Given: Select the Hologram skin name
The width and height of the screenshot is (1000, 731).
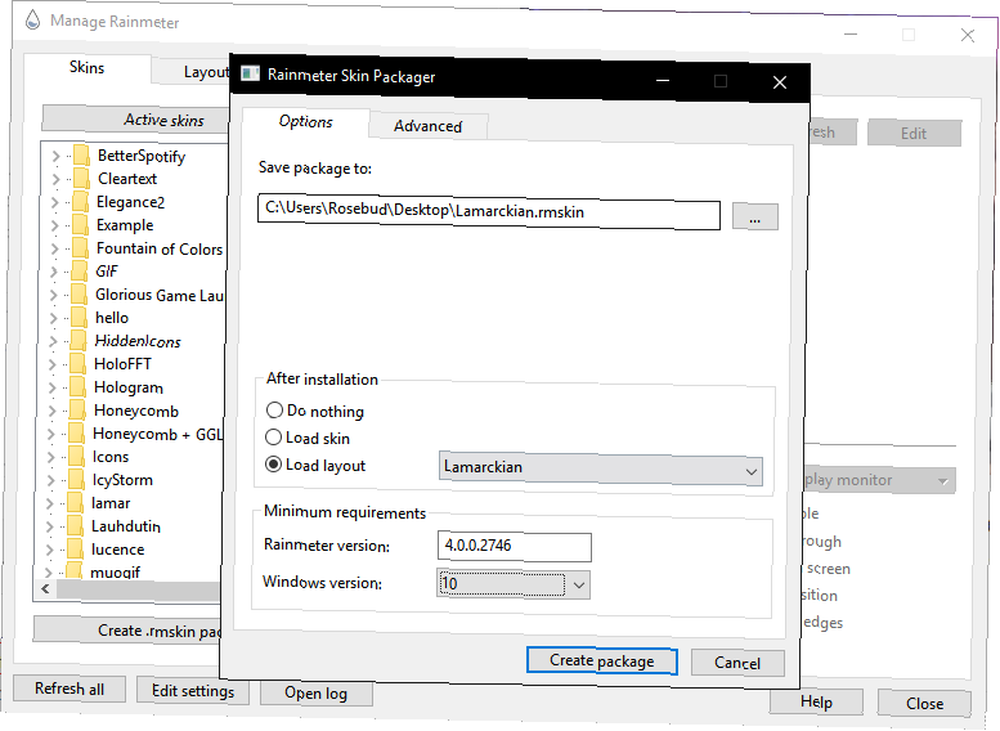Looking at the screenshot, I should pyautogui.click(x=128, y=387).
